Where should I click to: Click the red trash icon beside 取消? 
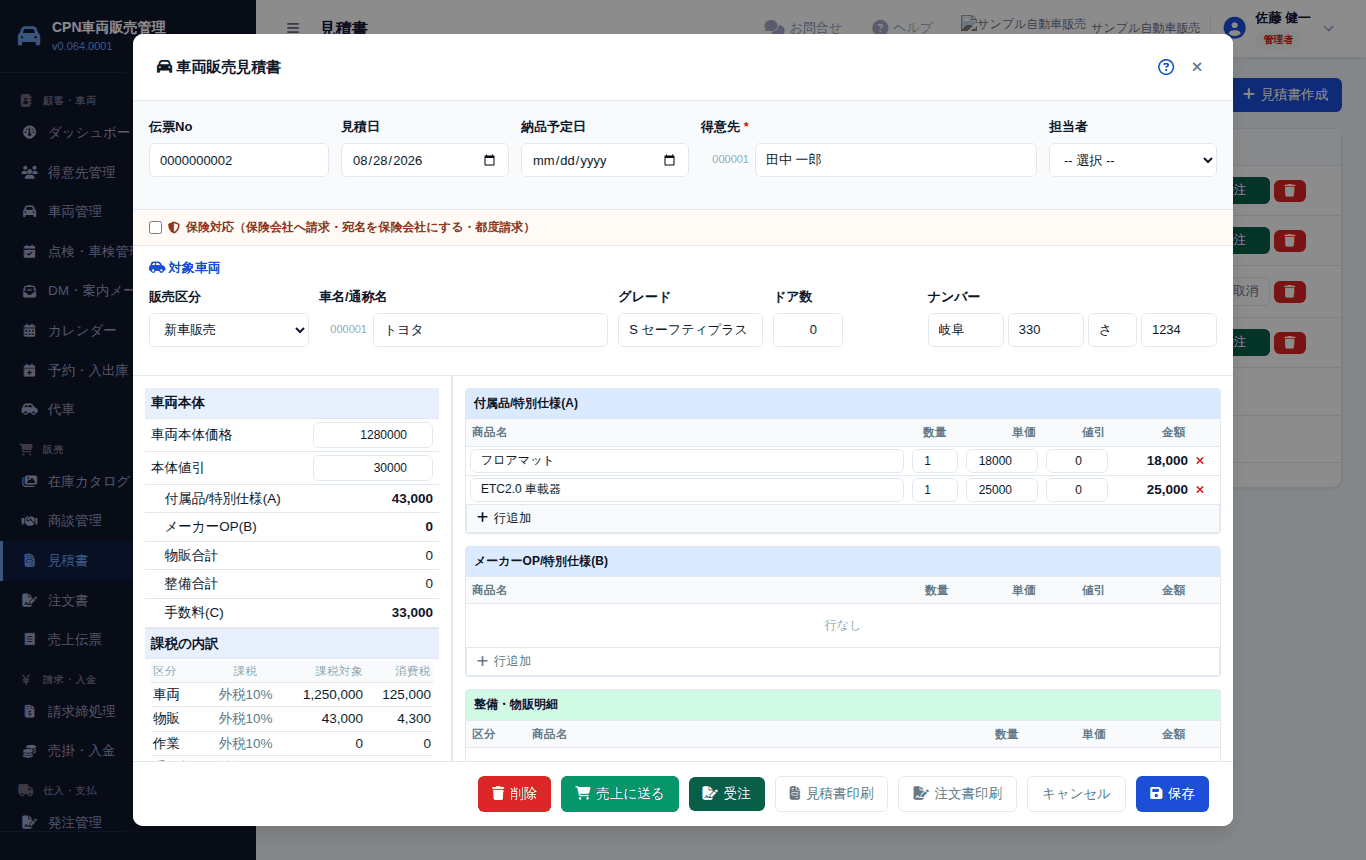[1290, 291]
